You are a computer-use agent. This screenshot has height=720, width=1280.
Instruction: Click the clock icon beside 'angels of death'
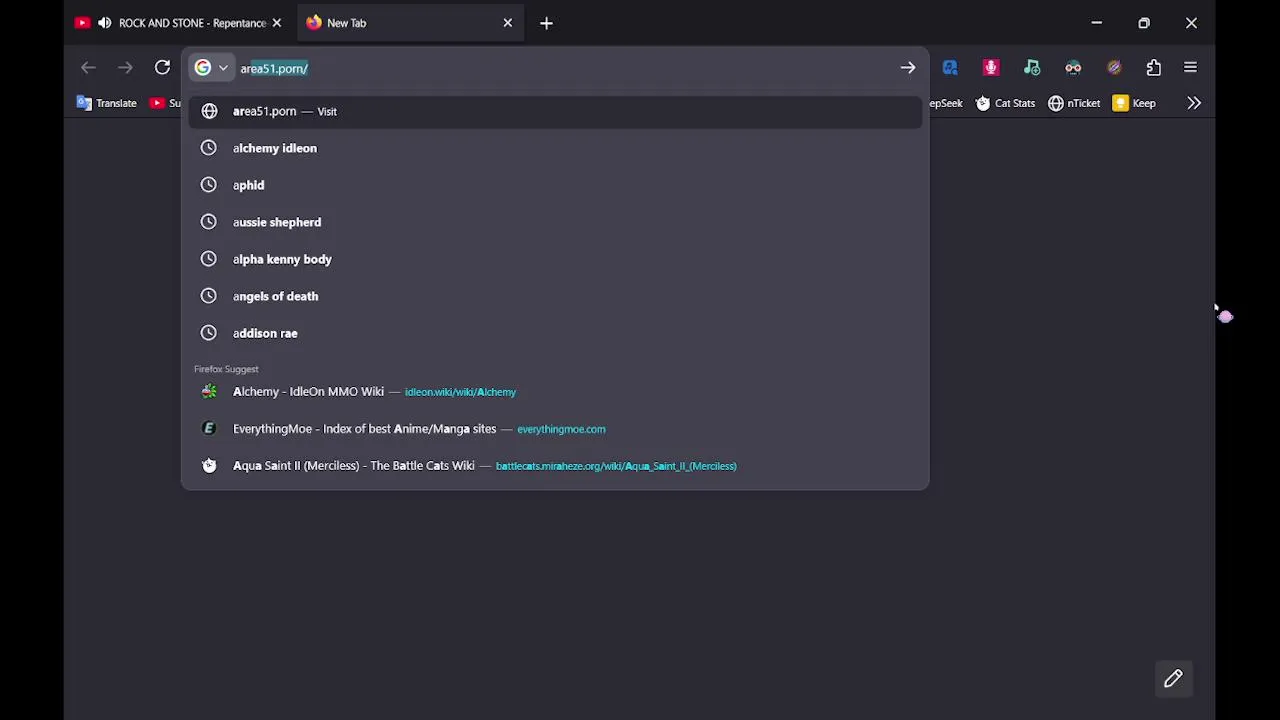point(208,296)
